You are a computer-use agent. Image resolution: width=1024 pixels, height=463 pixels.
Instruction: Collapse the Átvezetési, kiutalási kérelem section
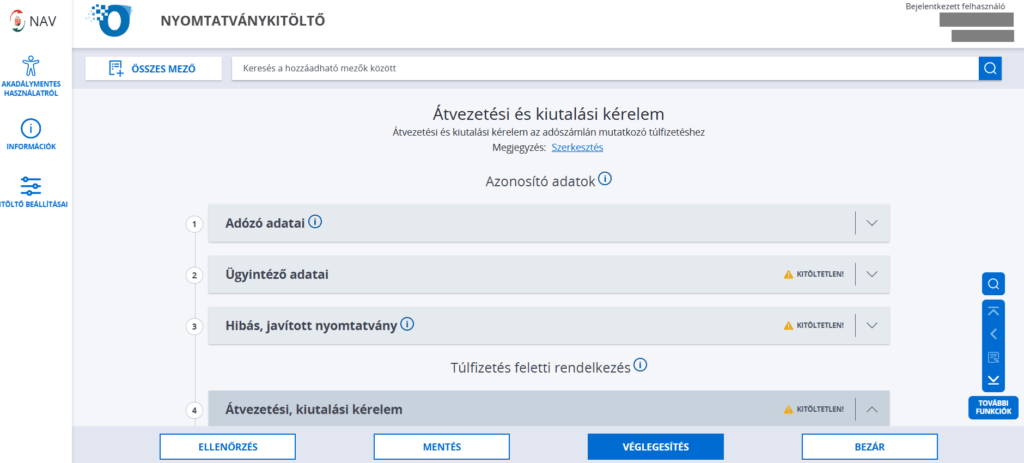point(872,410)
